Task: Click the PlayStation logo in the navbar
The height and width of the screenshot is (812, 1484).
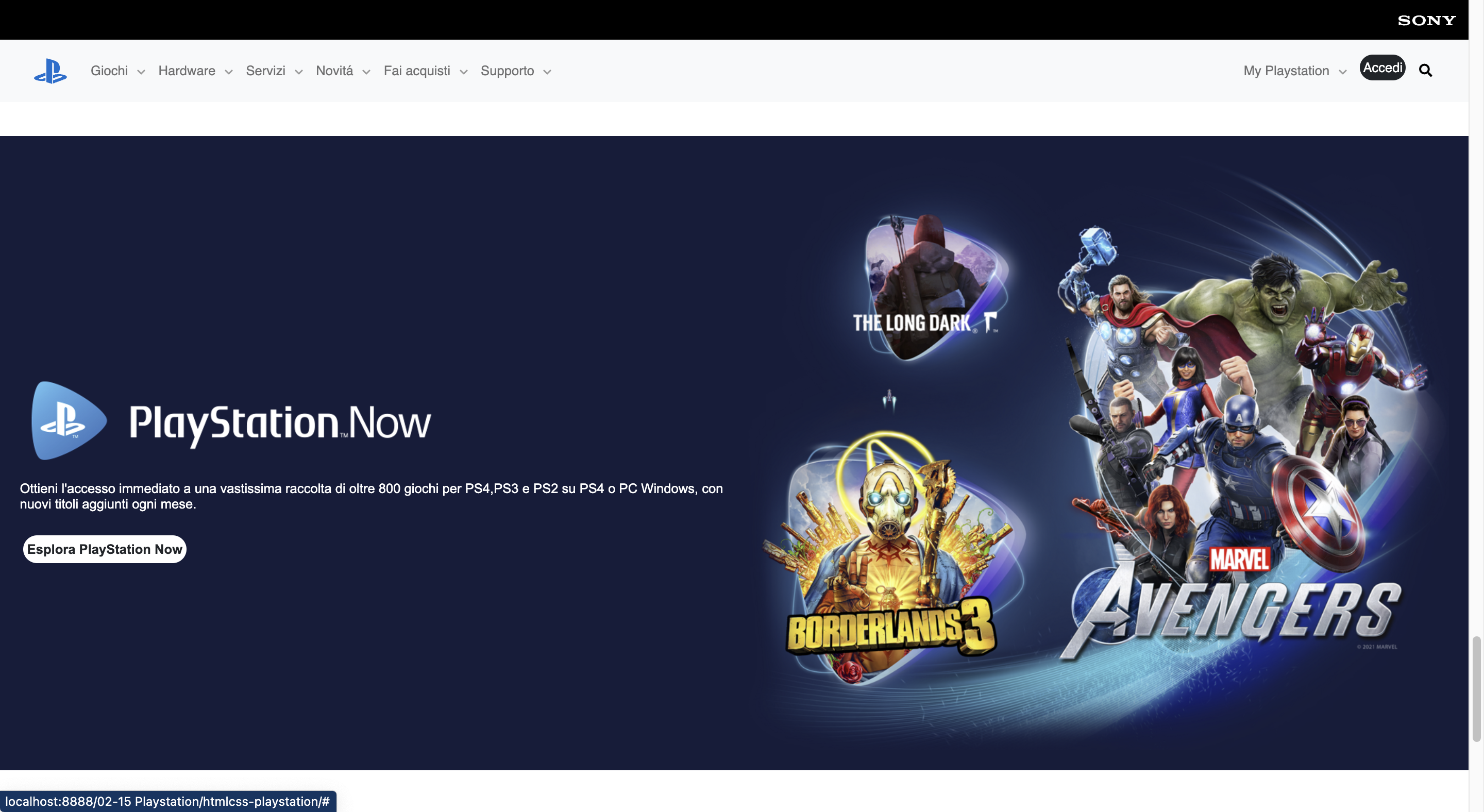Action: (x=50, y=71)
